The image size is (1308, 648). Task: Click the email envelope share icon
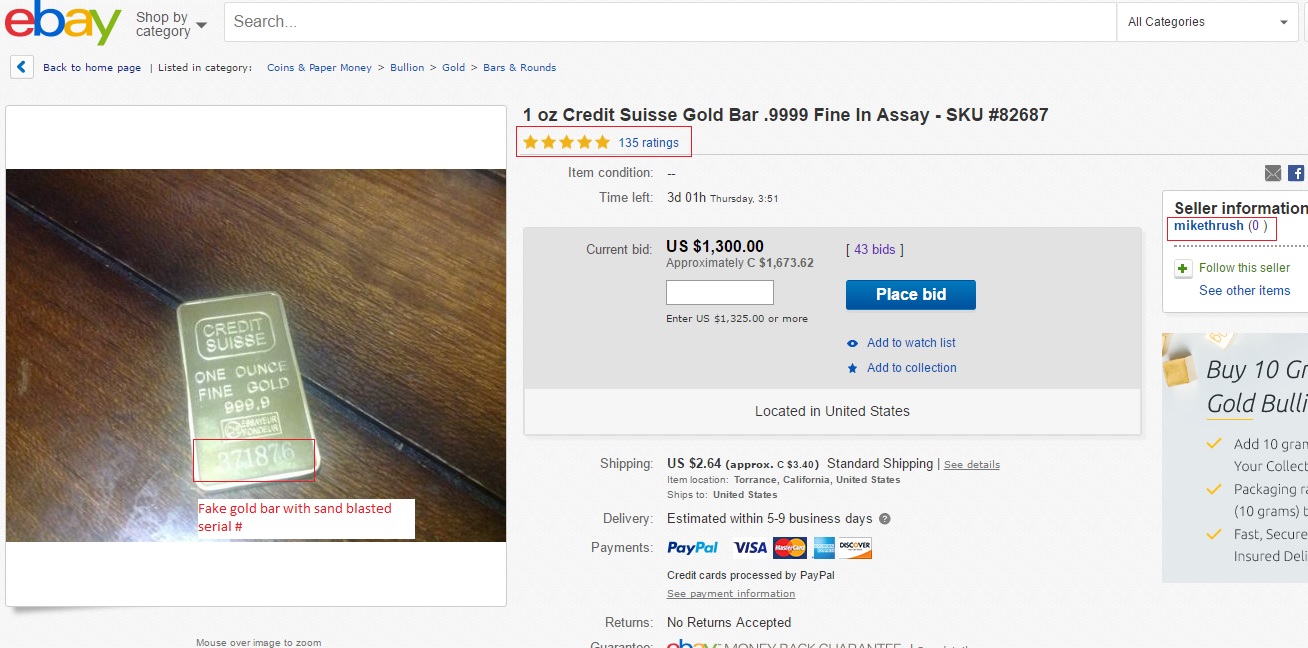click(x=1273, y=173)
